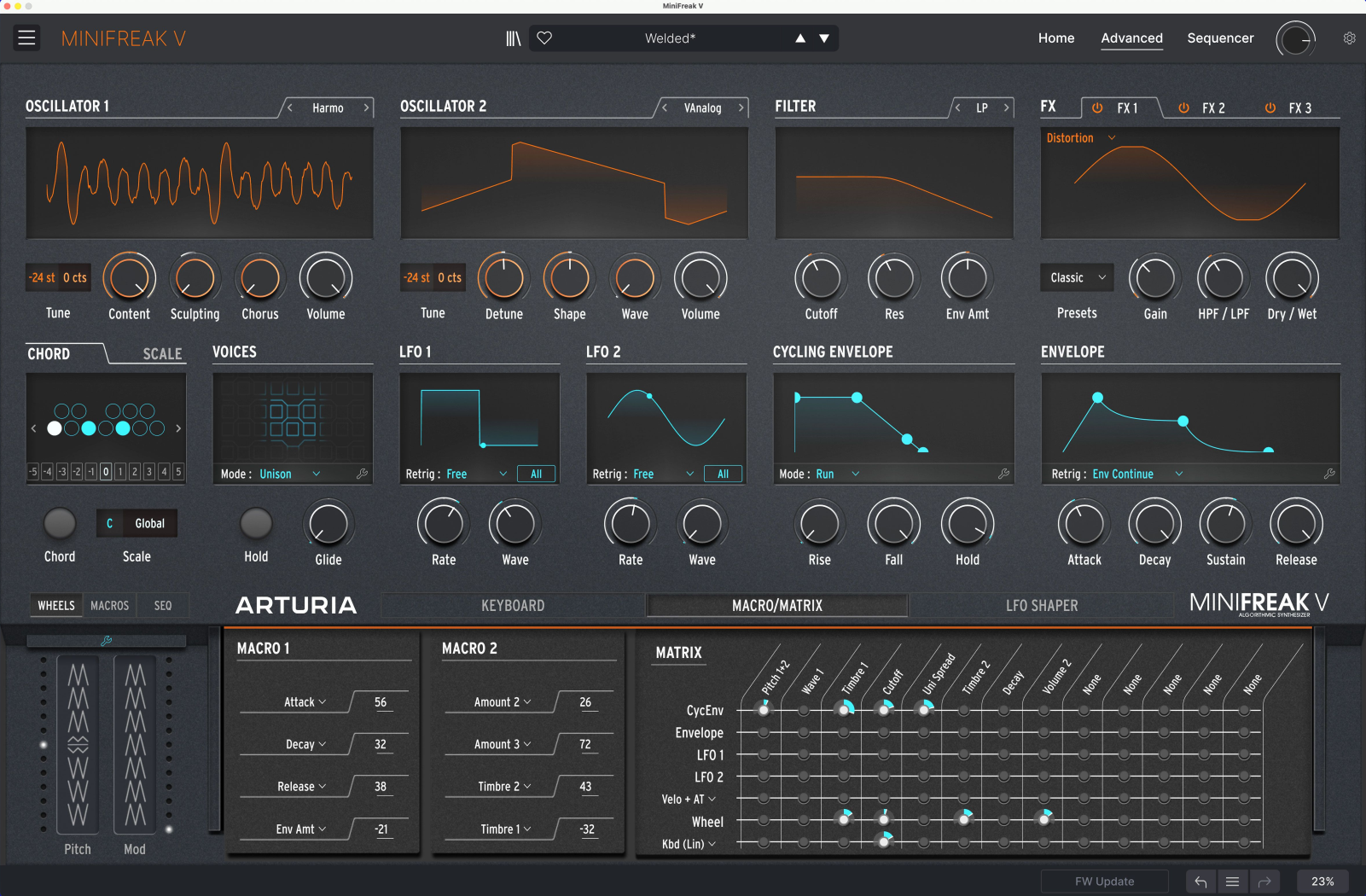Open Envelope Retrig Env Continue dropdown
The width and height of the screenshot is (1366, 896).
1137,474
